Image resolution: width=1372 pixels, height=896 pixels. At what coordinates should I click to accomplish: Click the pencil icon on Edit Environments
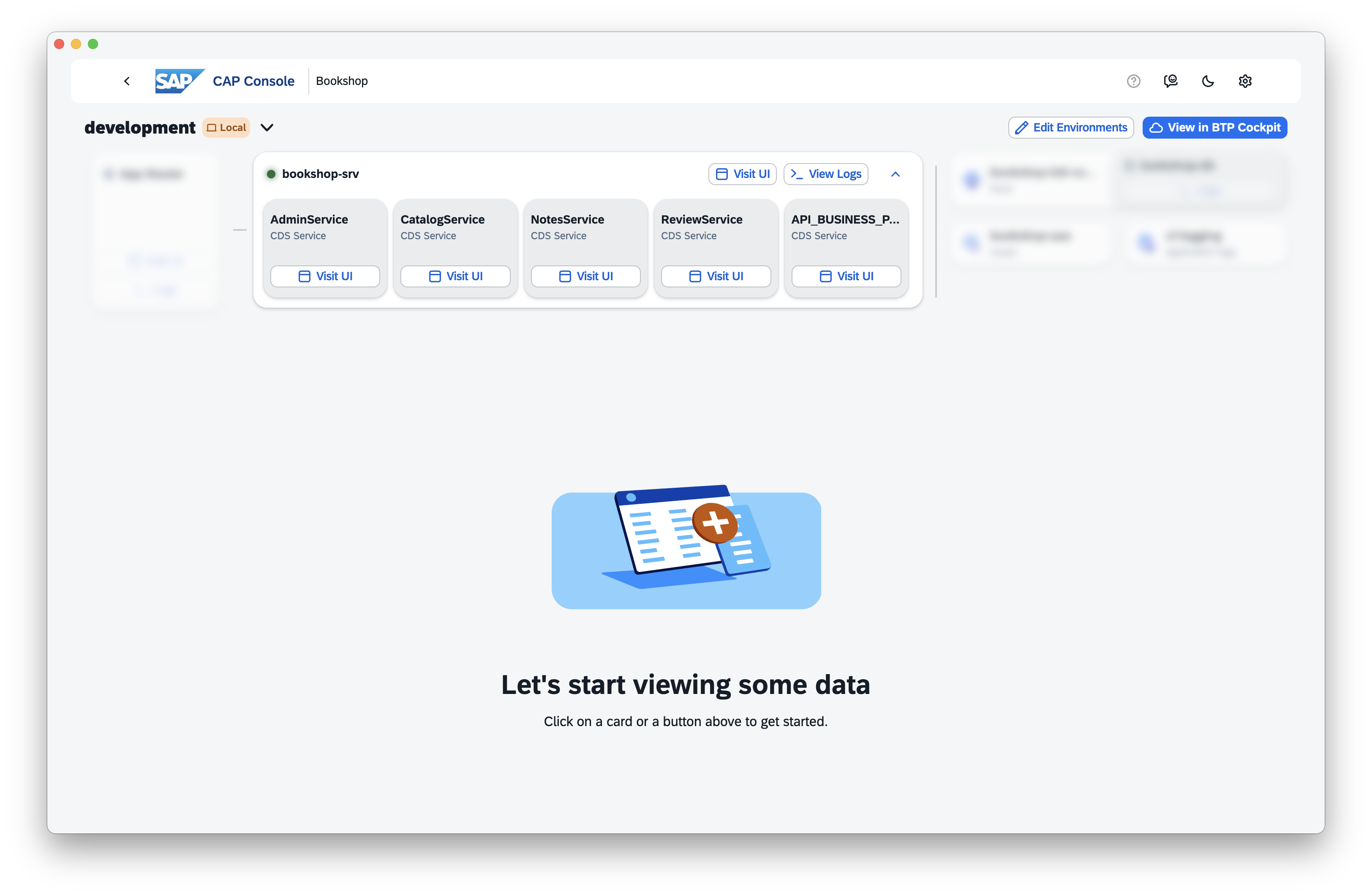[1023, 127]
